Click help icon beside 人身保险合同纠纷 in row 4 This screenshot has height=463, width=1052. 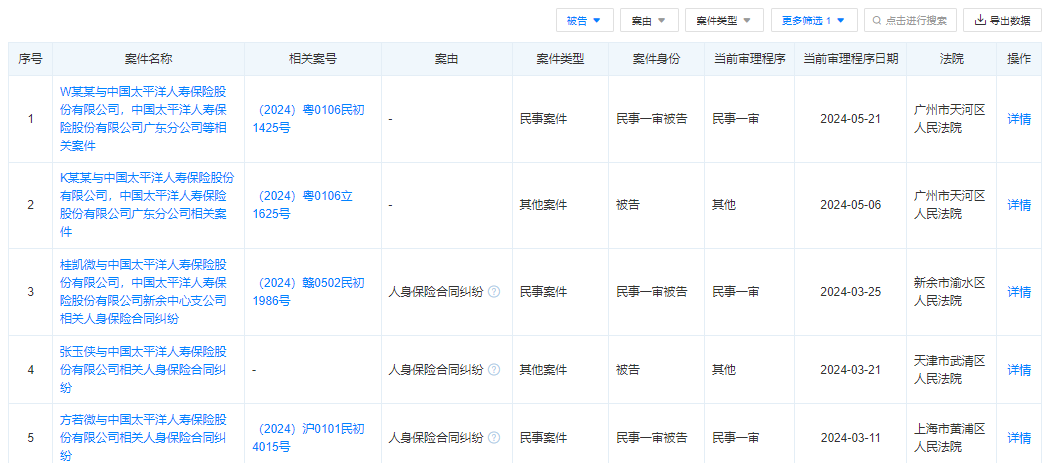pyautogui.click(x=494, y=370)
